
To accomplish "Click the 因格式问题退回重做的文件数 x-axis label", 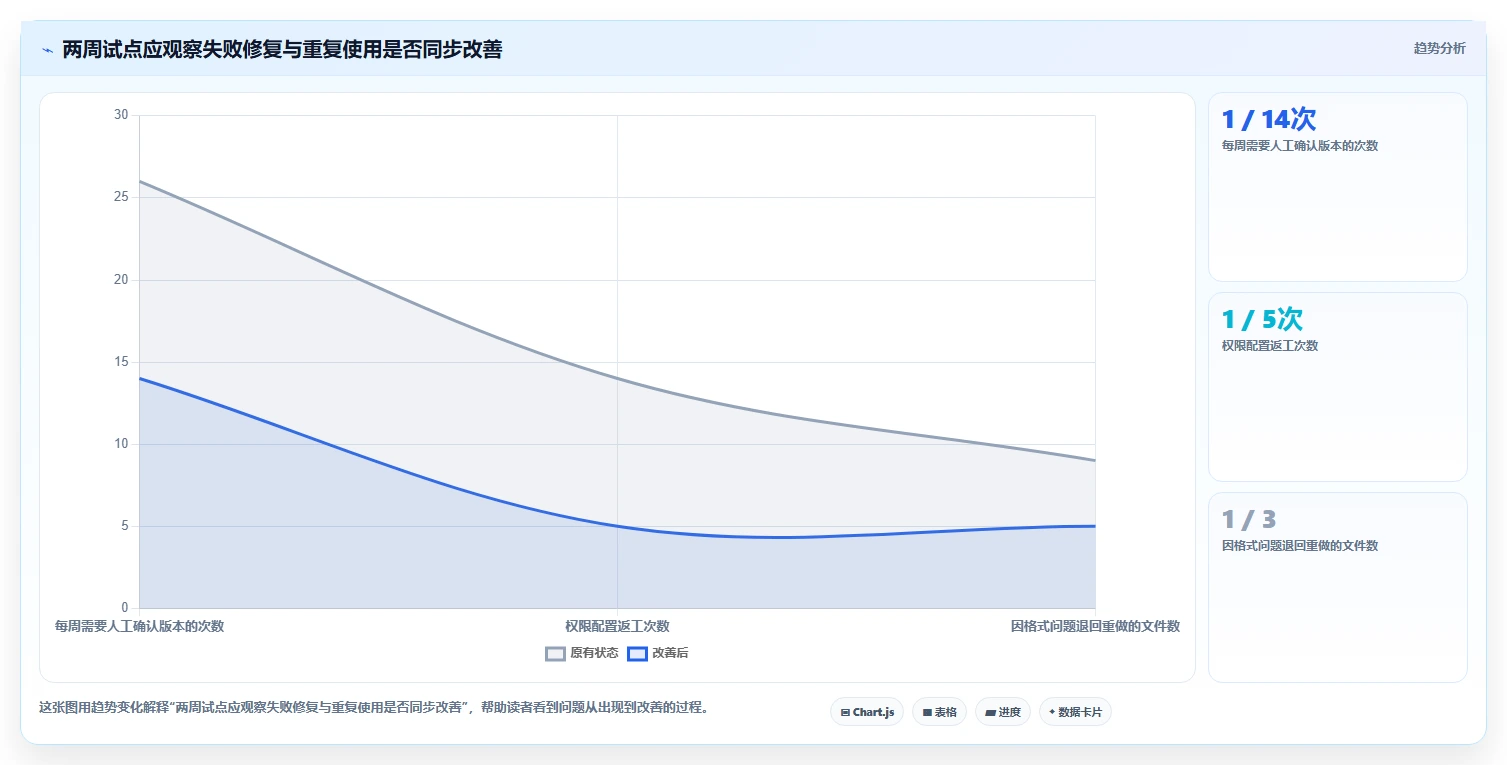I will tap(1095, 626).
